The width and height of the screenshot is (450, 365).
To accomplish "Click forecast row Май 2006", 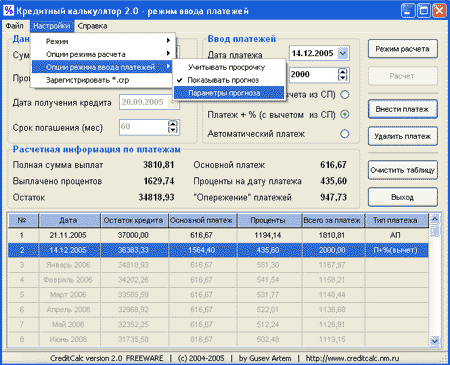I will point(218,325).
